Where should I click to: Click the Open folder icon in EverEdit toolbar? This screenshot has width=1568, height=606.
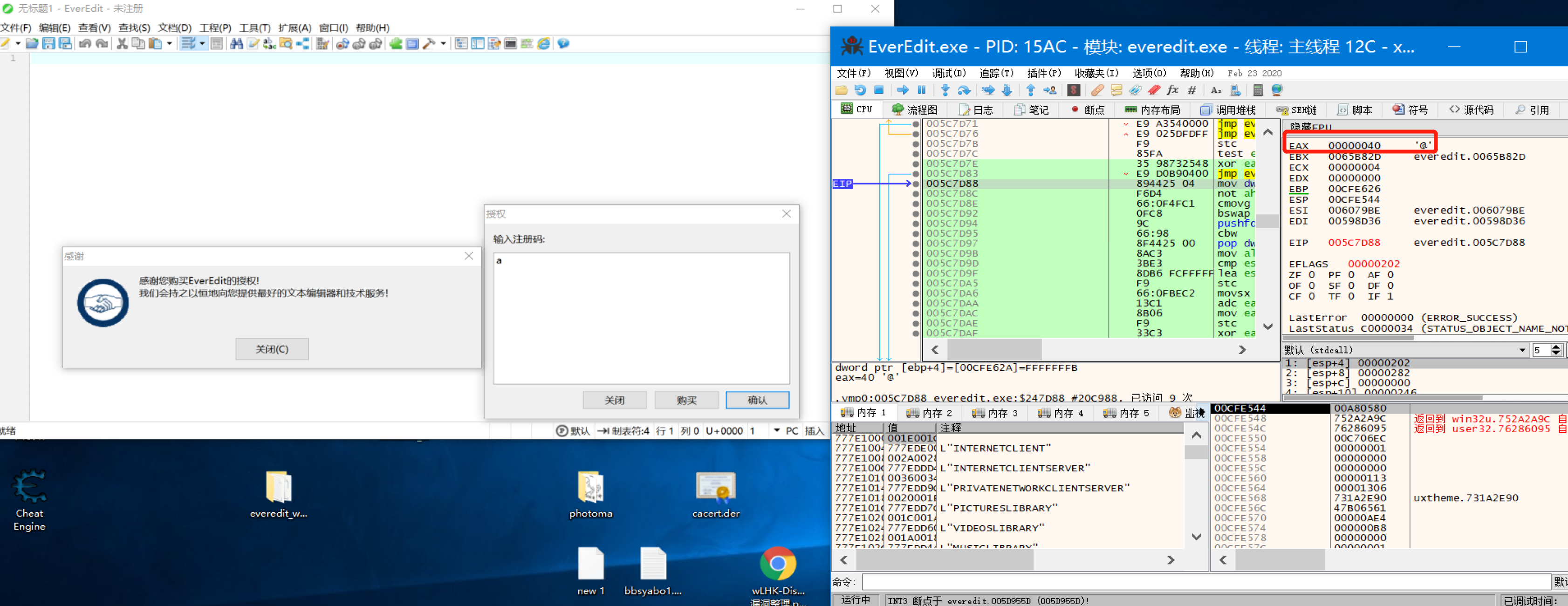pos(32,43)
